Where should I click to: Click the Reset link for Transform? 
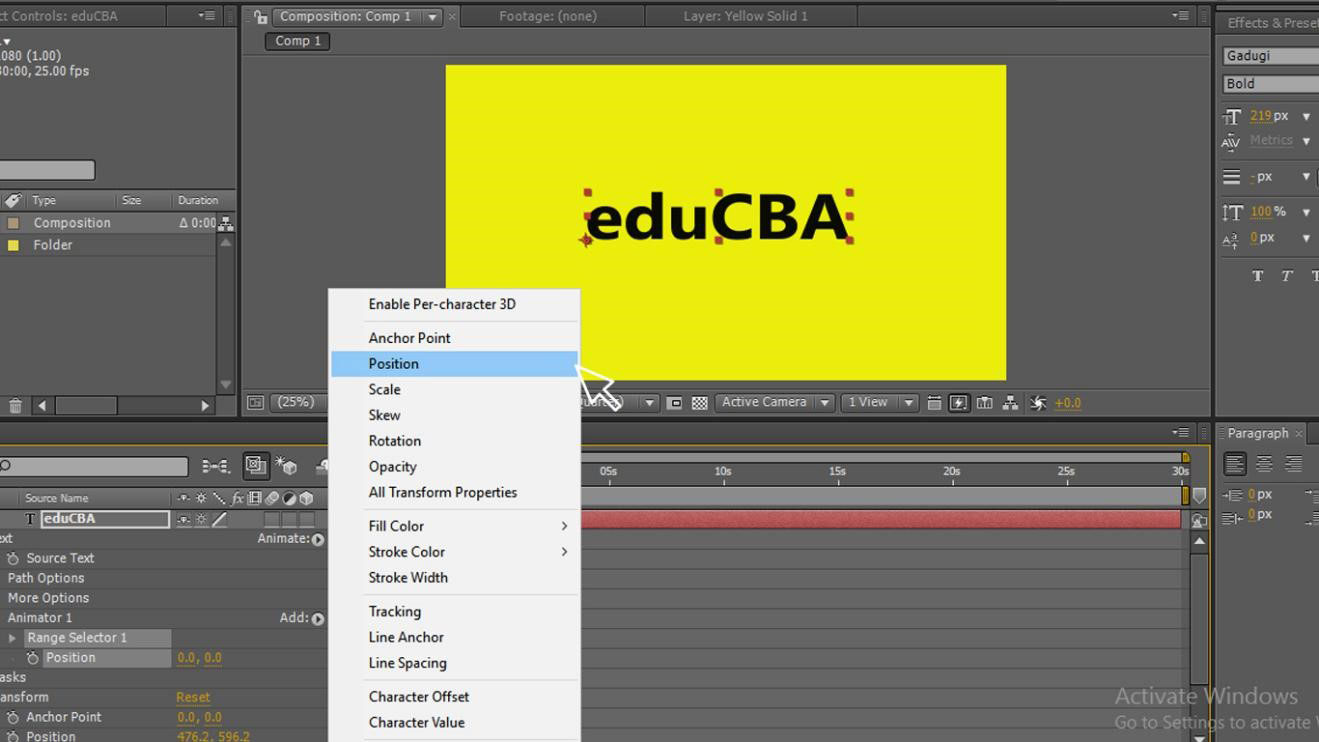pyautogui.click(x=193, y=698)
